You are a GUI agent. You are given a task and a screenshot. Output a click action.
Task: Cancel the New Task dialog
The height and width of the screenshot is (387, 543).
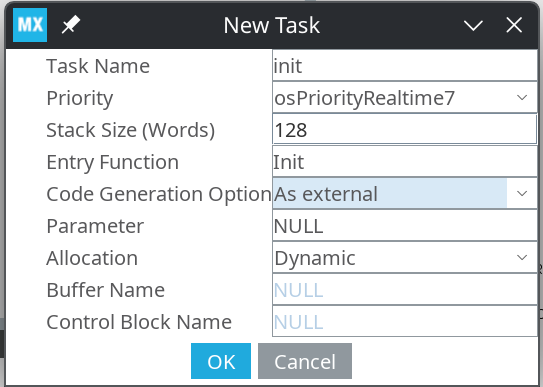point(305,361)
